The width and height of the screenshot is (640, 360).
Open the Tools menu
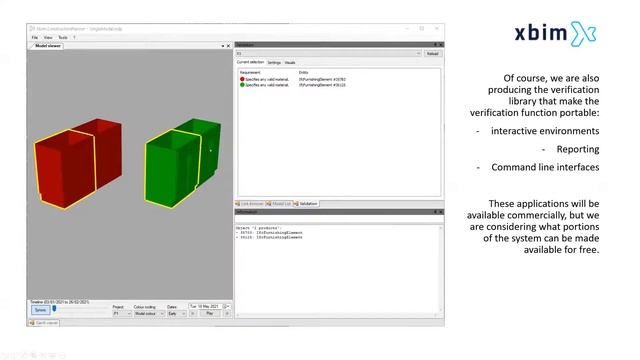coord(63,37)
